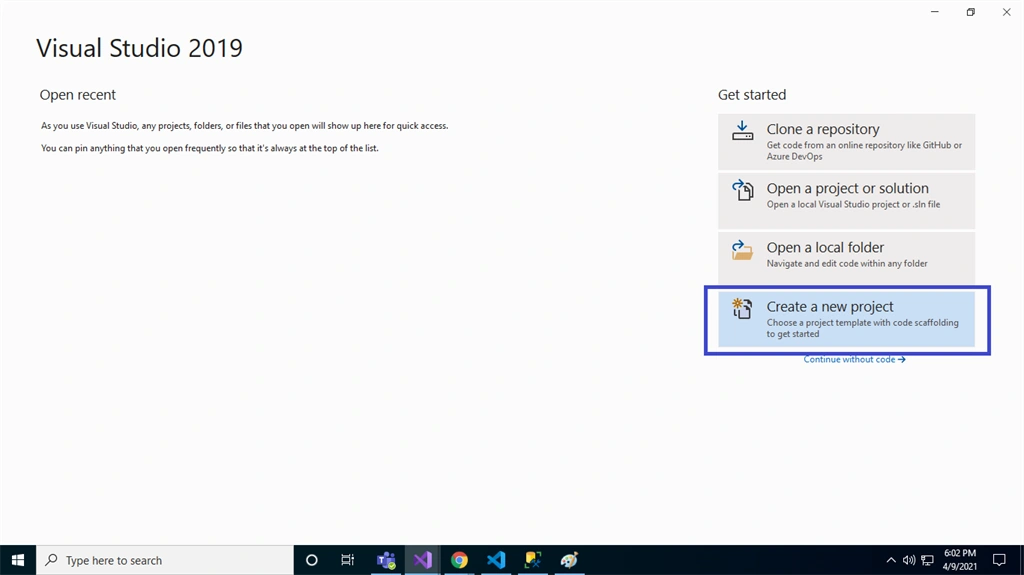This screenshot has height=575, width=1024.
Task: Restore down the Visual Studio window
Action: (970, 12)
